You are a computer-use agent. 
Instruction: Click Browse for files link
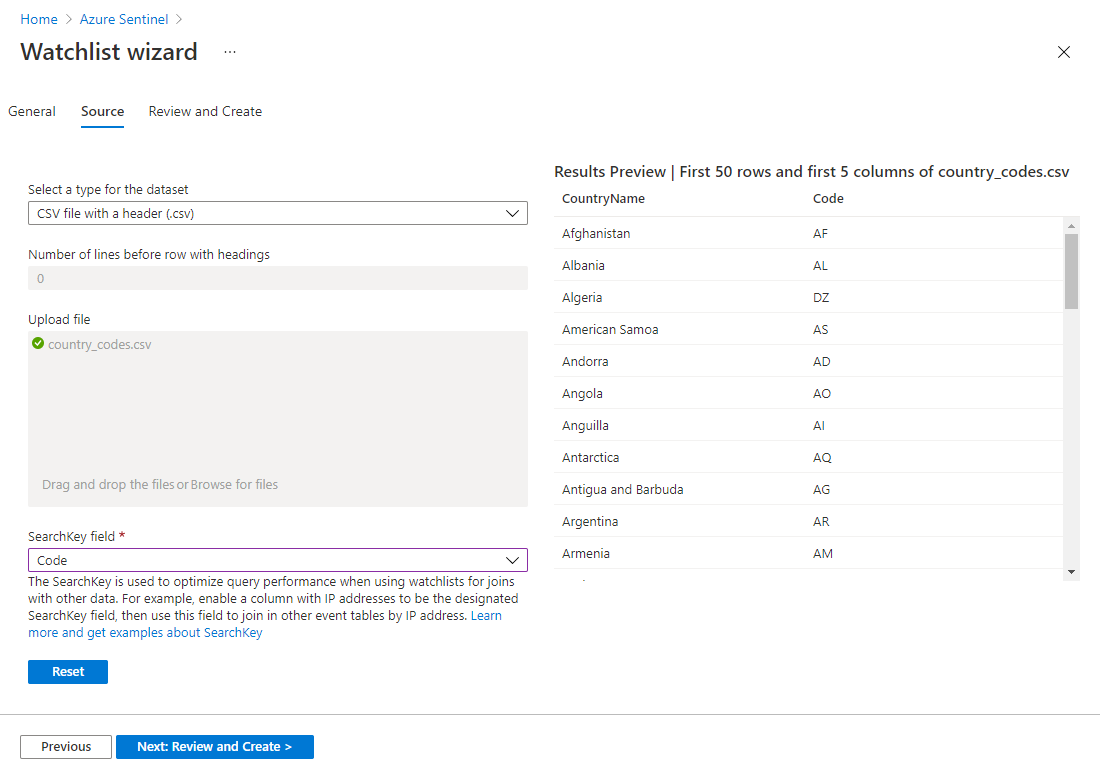click(x=234, y=485)
